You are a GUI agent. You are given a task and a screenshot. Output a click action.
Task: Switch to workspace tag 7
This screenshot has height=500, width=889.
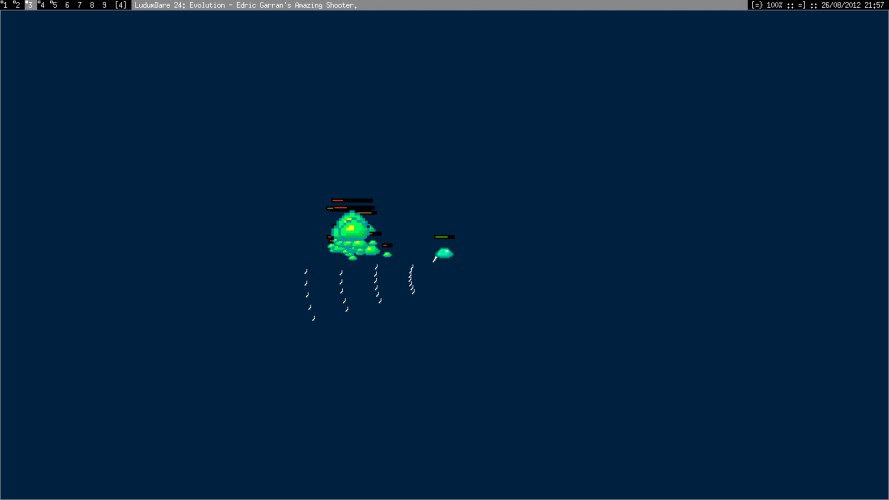tap(79, 5)
